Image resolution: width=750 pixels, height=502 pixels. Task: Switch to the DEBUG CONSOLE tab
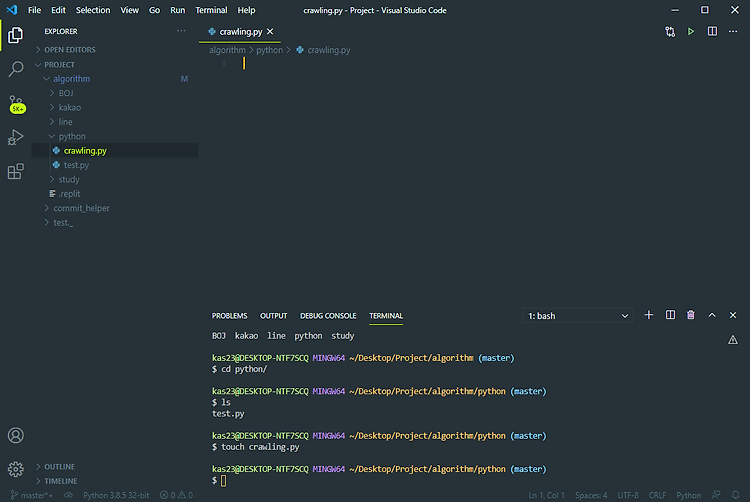(328, 316)
